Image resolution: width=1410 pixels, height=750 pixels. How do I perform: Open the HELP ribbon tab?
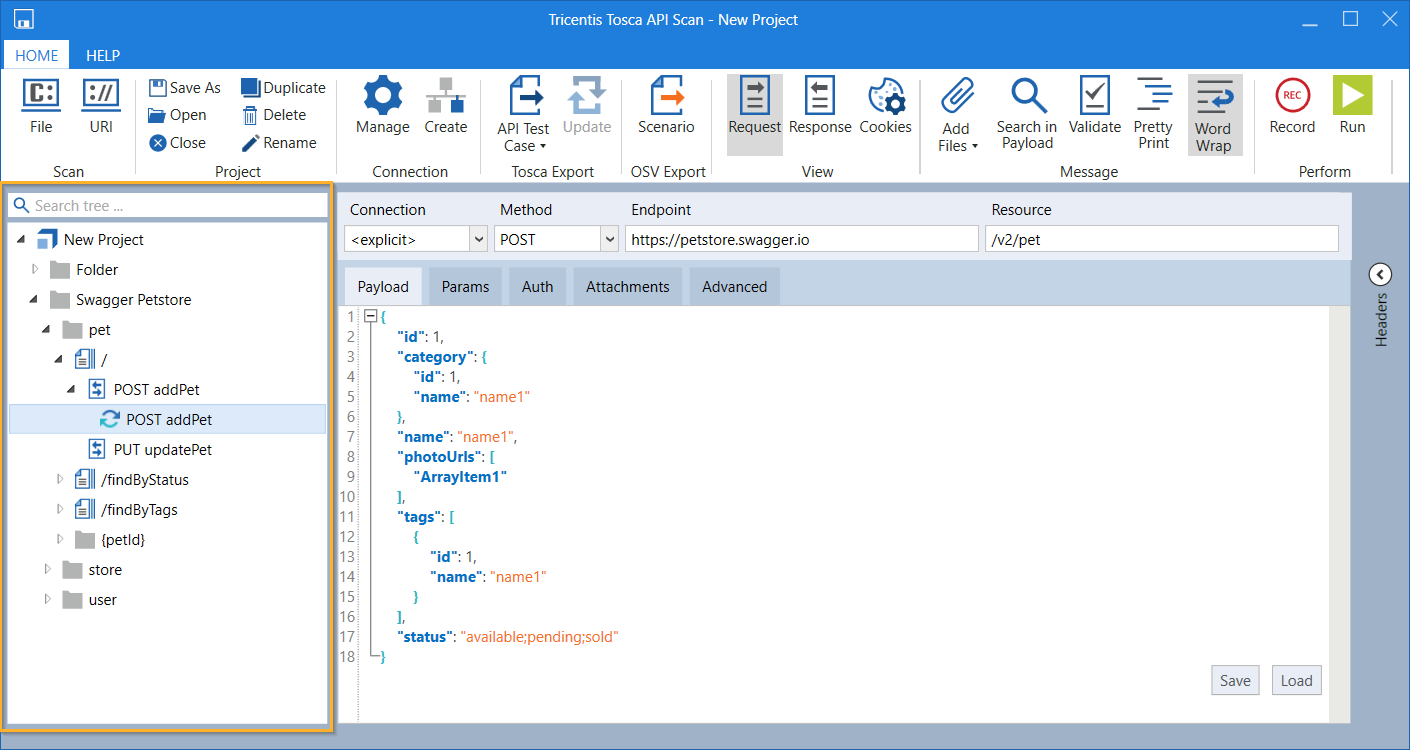click(102, 56)
